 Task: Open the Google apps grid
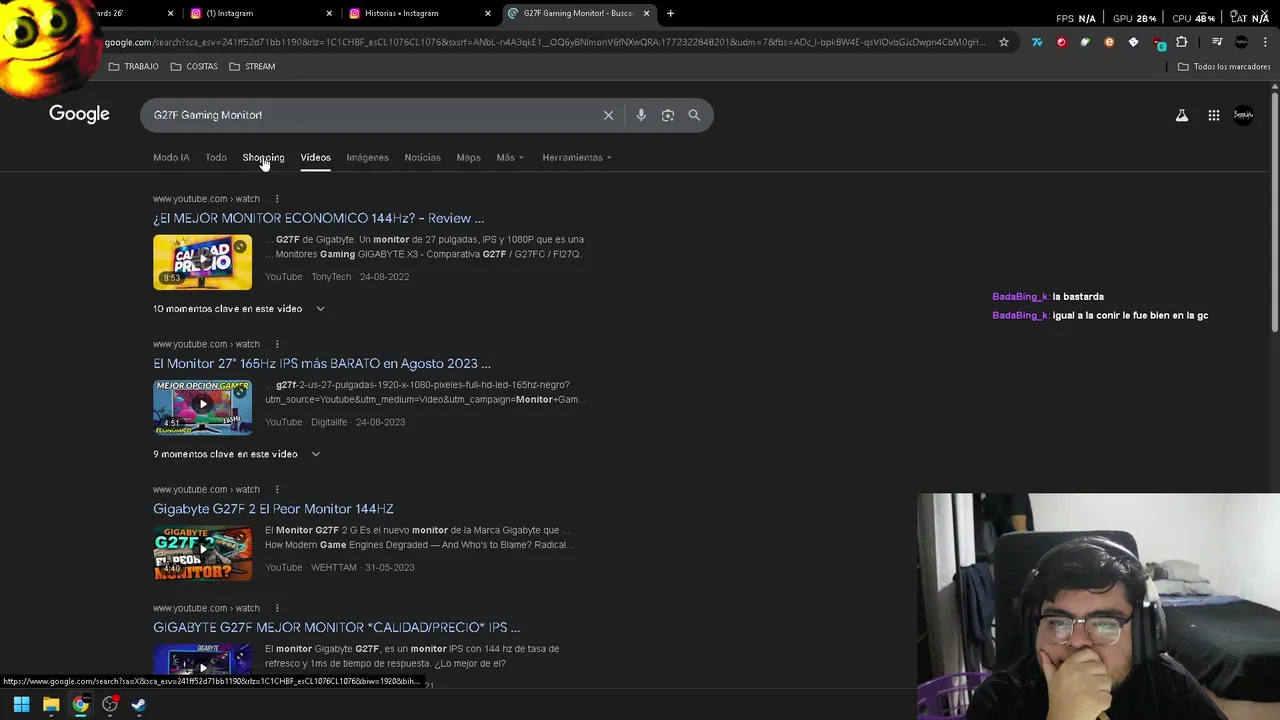[1214, 115]
